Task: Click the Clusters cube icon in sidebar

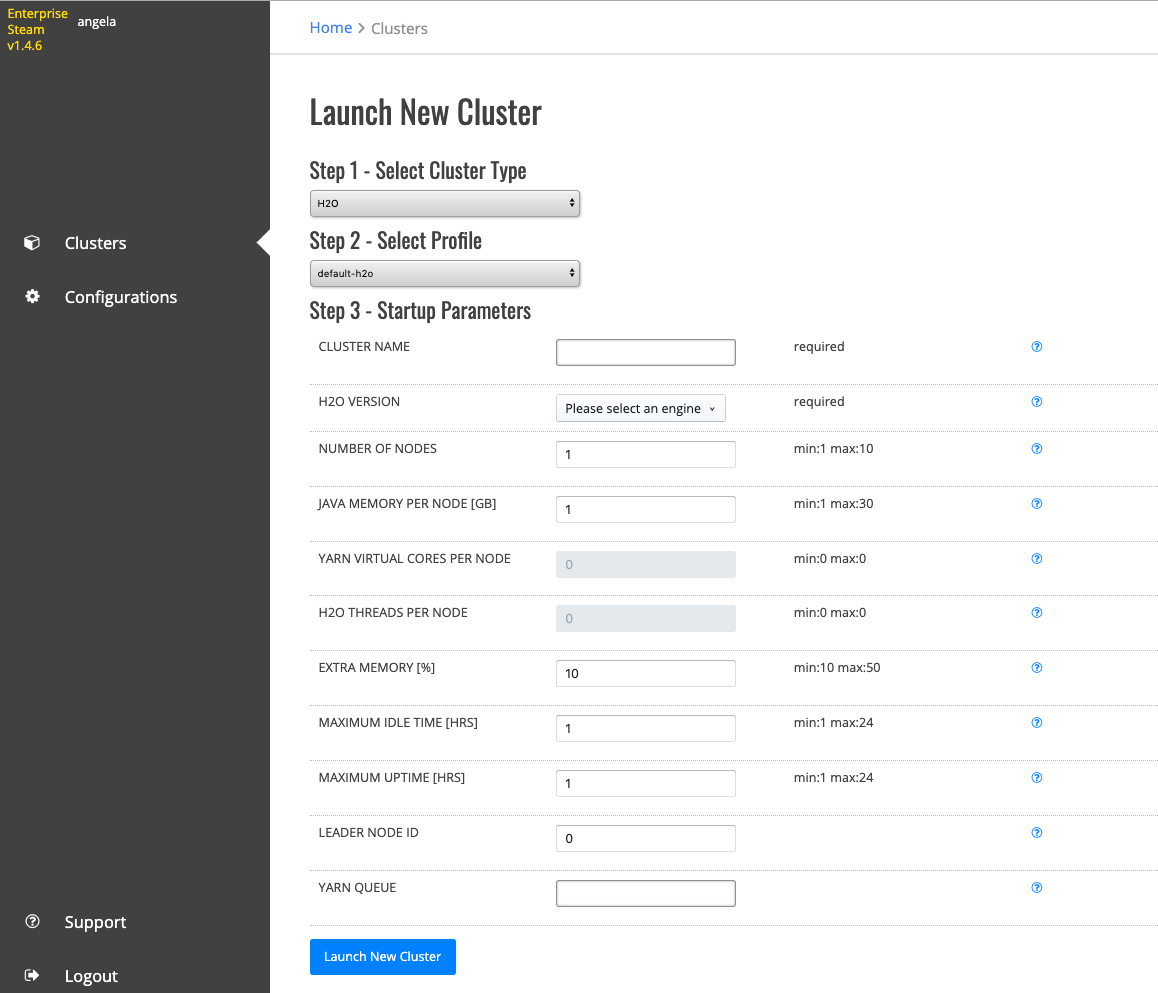Action: click(32, 243)
